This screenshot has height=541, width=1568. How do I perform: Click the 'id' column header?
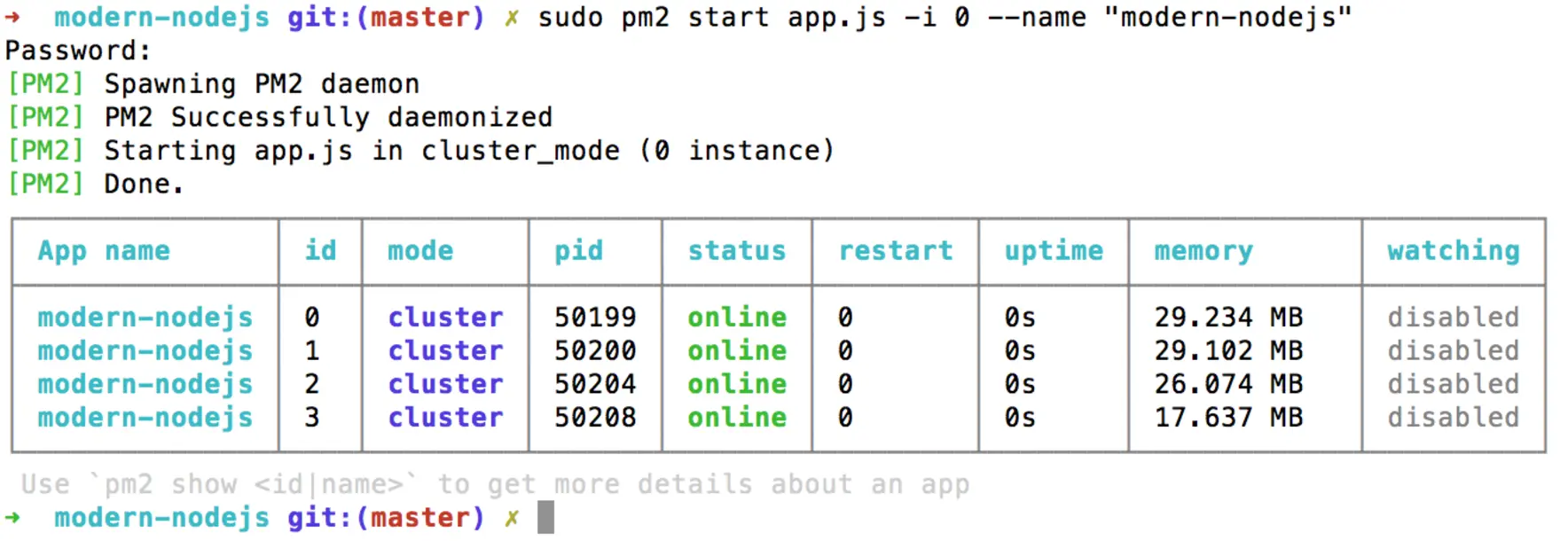point(320,251)
